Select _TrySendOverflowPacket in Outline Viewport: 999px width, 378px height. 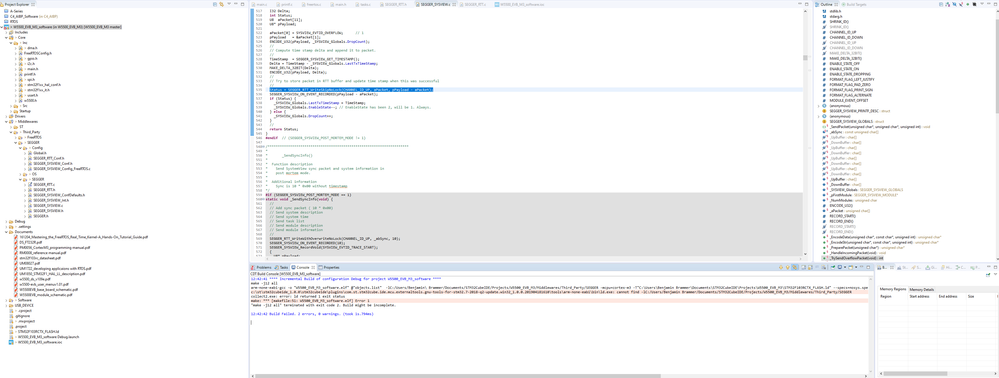pos(856,258)
